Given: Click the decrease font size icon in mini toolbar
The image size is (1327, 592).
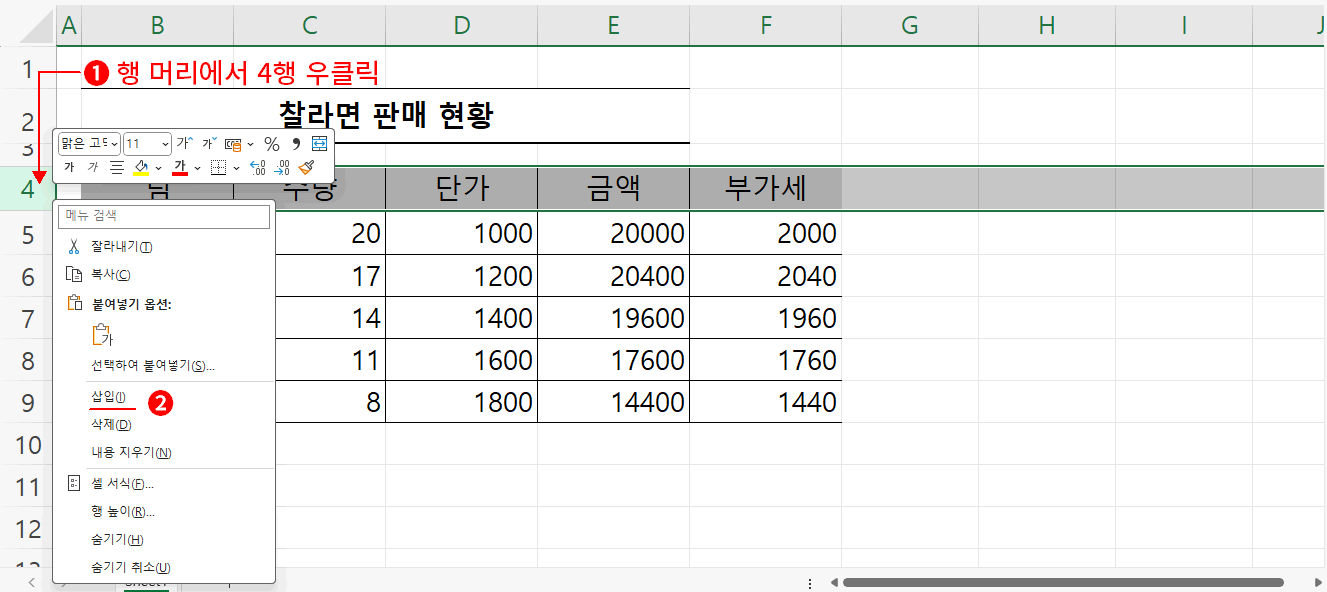Looking at the screenshot, I should click(209, 144).
